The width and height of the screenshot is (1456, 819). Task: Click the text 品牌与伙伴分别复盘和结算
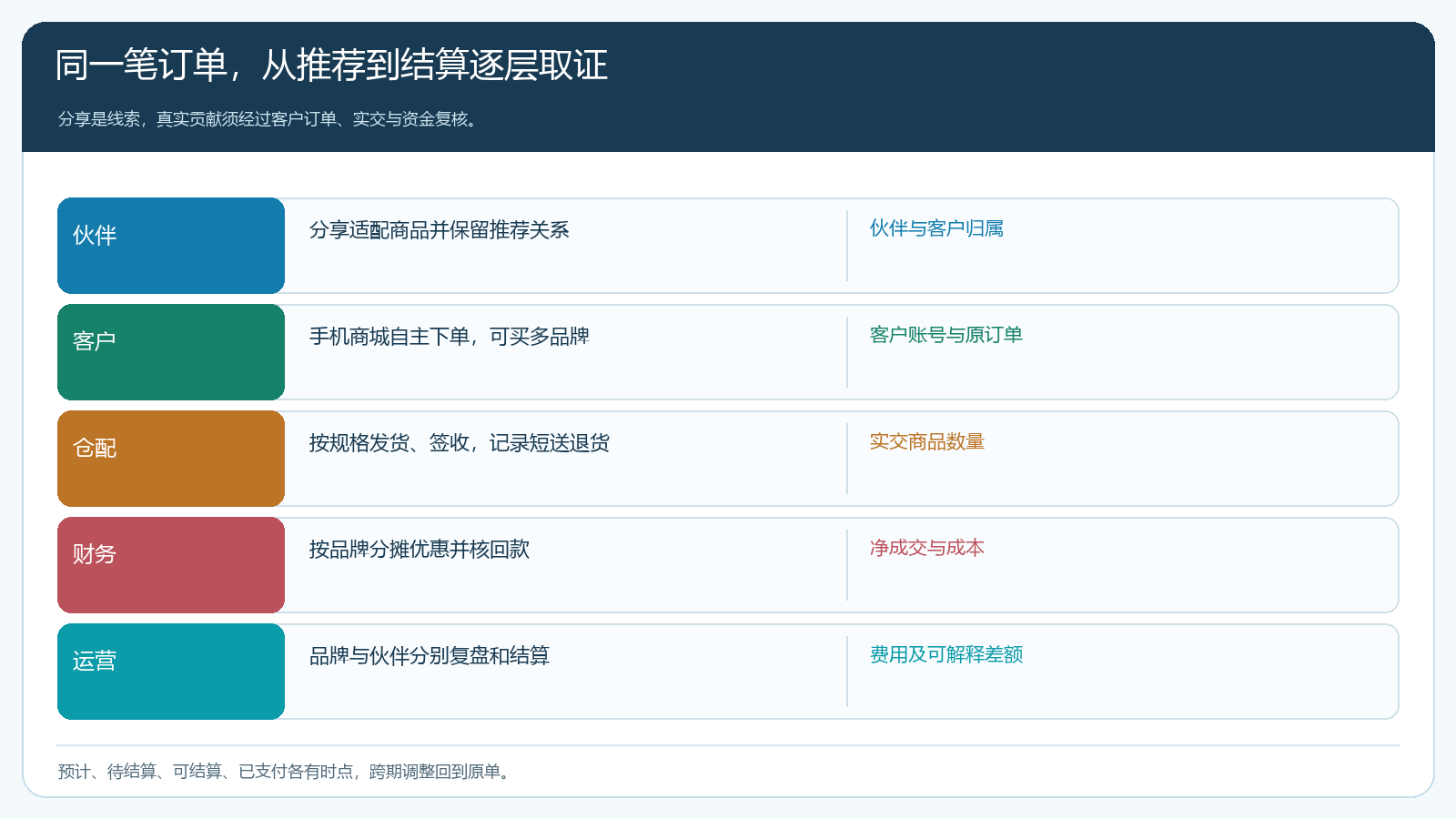click(430, 656)
